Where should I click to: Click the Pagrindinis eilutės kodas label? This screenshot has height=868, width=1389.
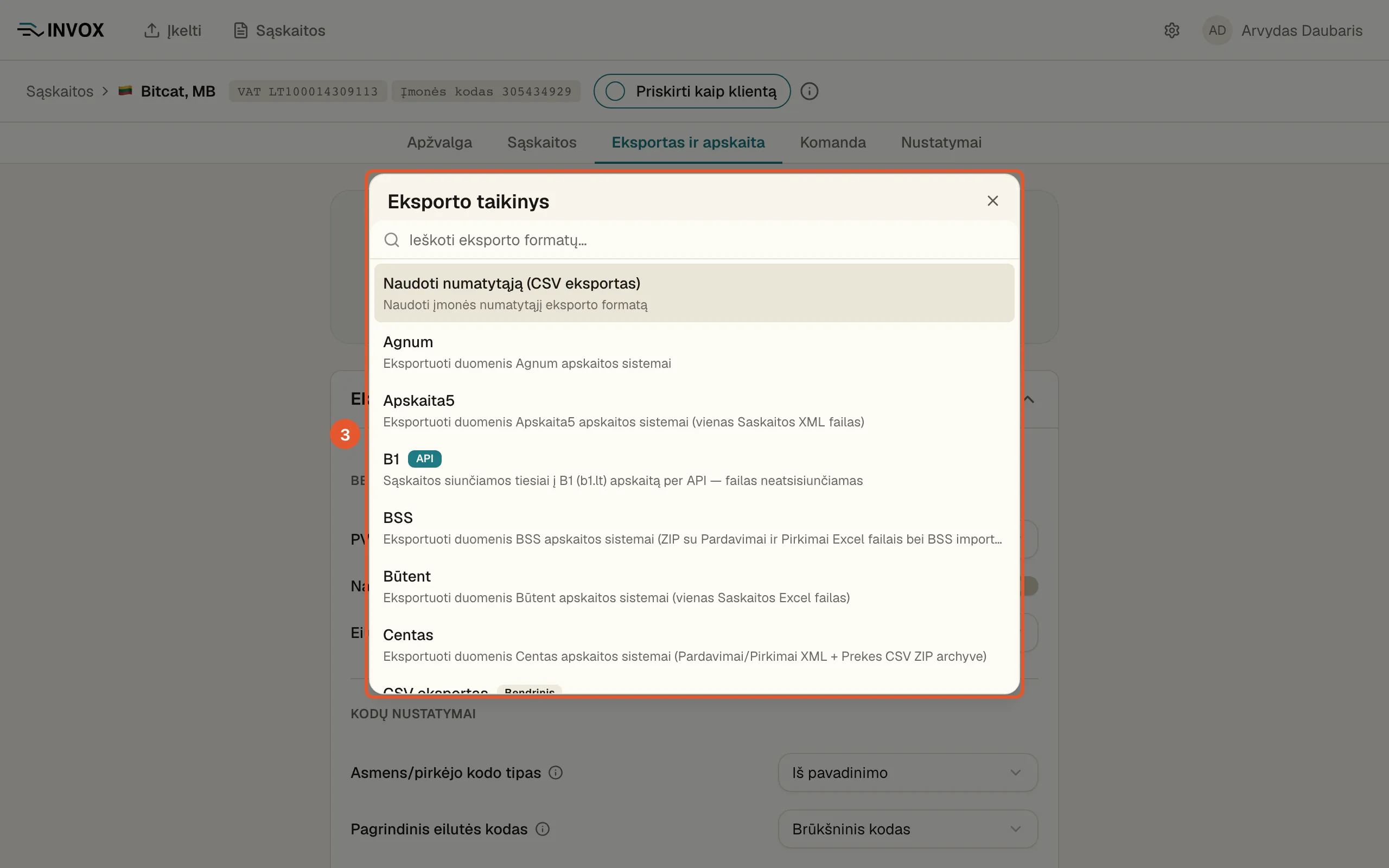coord(439,829)
